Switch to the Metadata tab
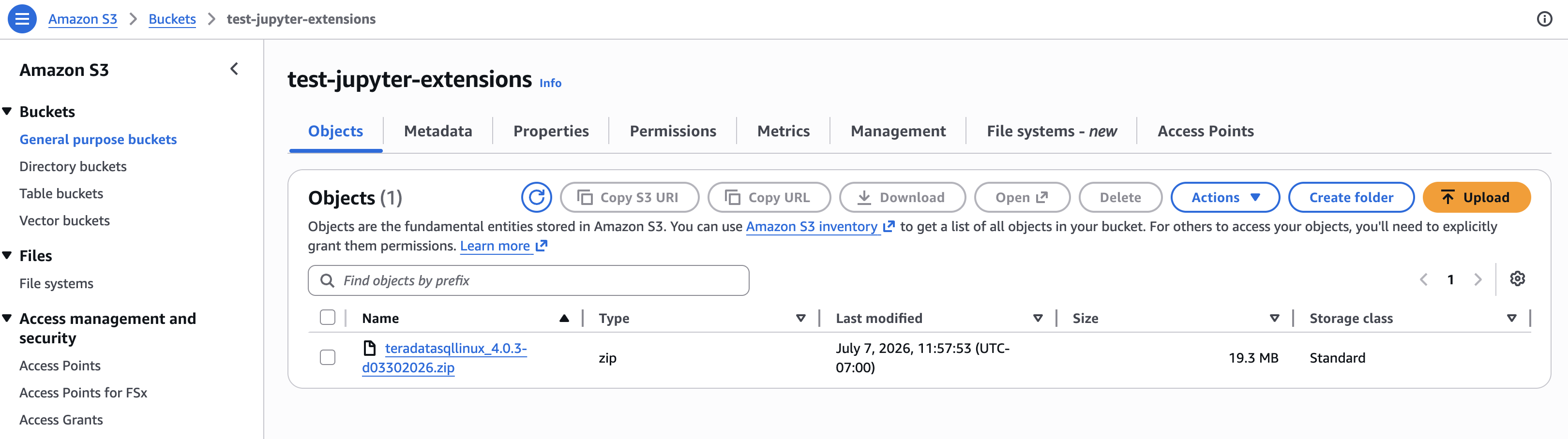1568x439 pixels. pos(437,131)
